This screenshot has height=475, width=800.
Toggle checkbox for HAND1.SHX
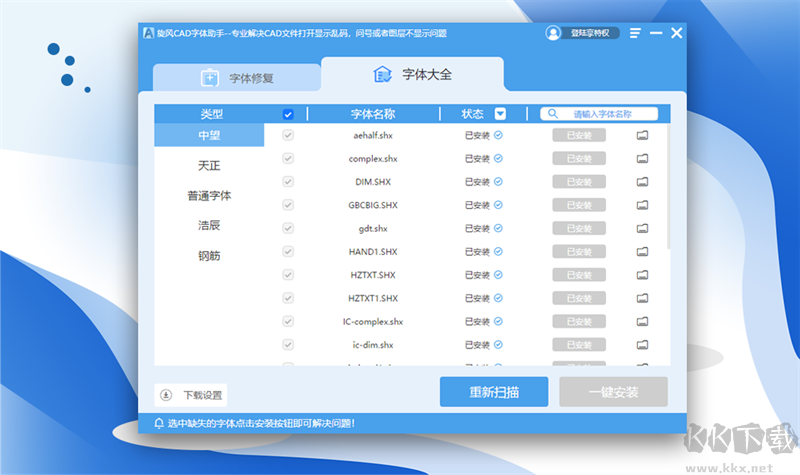[x=288, y=251]
